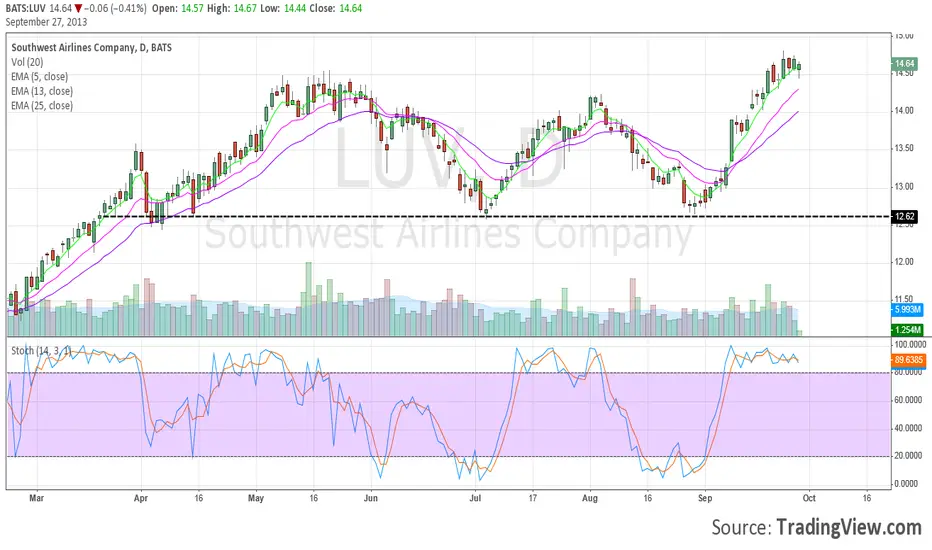Select the EMA (5, close) legend entry
Screen dimensions: 932x550
coord(39,77)
